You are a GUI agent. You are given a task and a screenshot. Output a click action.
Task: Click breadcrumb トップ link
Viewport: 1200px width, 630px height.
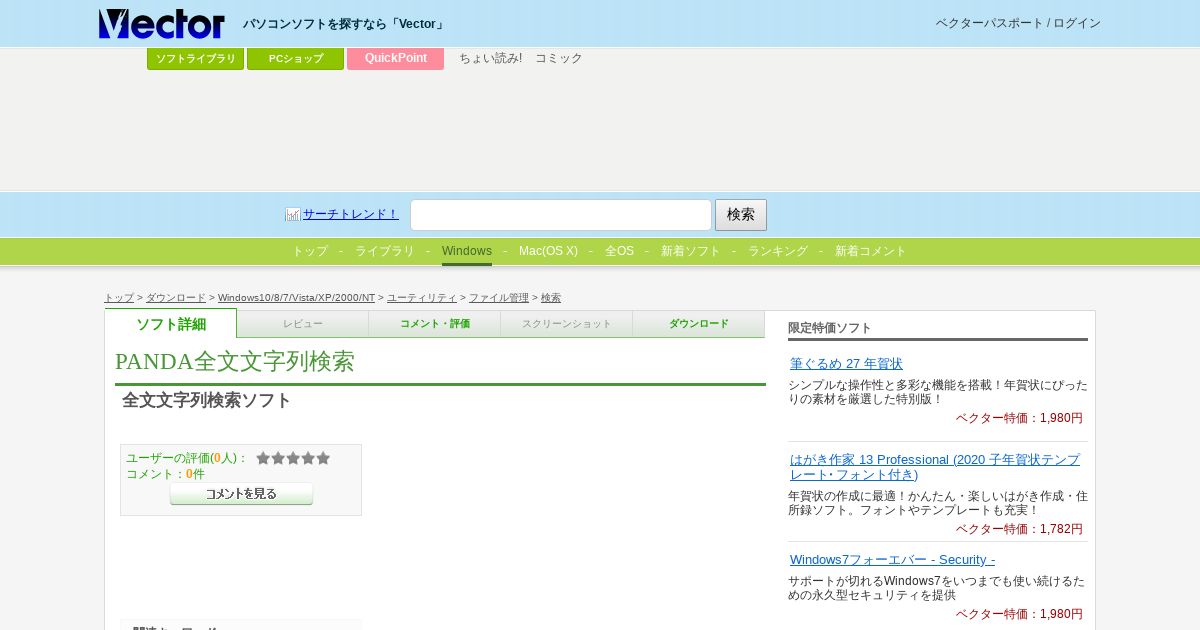(x=119, y=298)
